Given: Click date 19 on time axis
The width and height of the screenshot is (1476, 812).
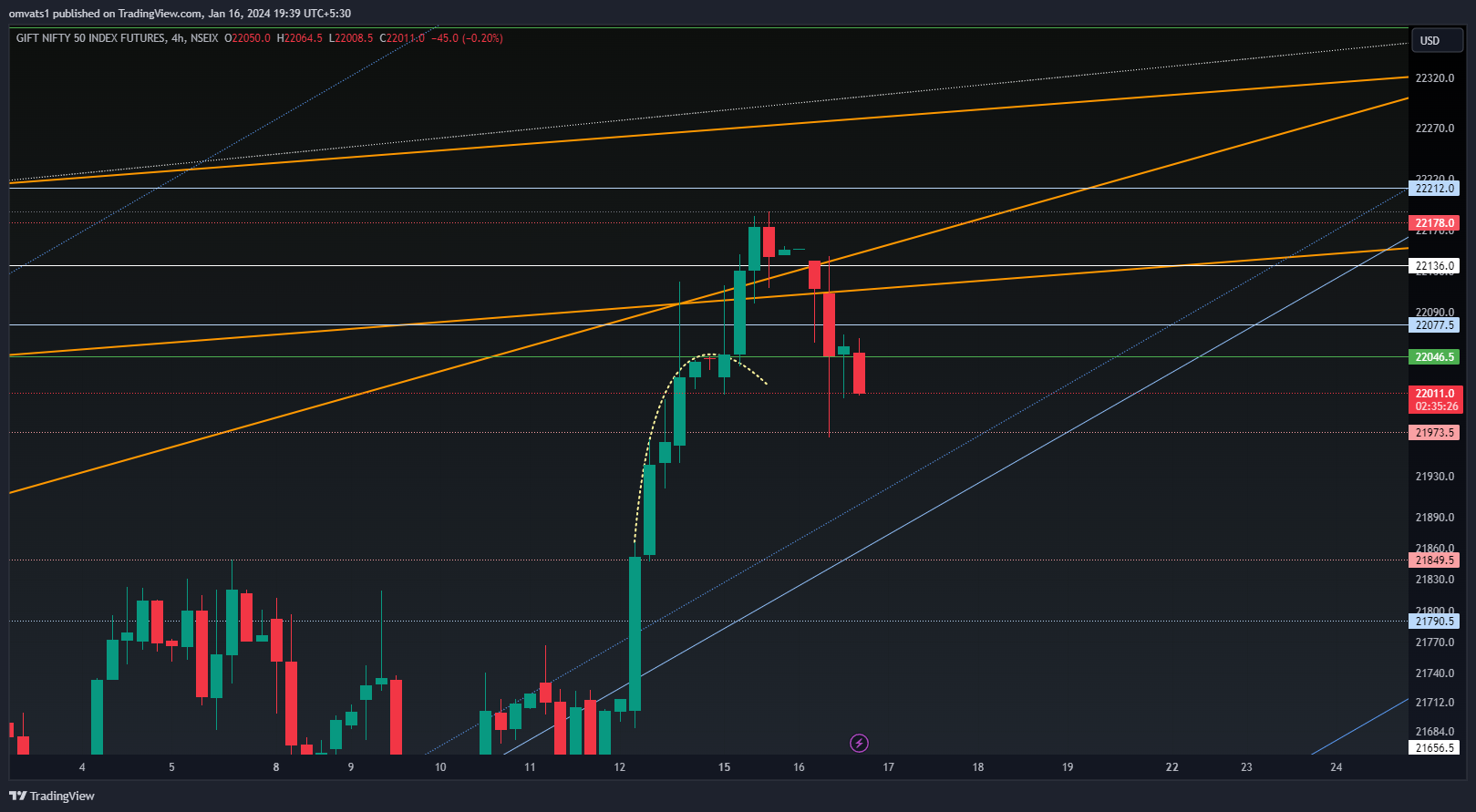Looking at the screenshot, I should click(1068, 767).
